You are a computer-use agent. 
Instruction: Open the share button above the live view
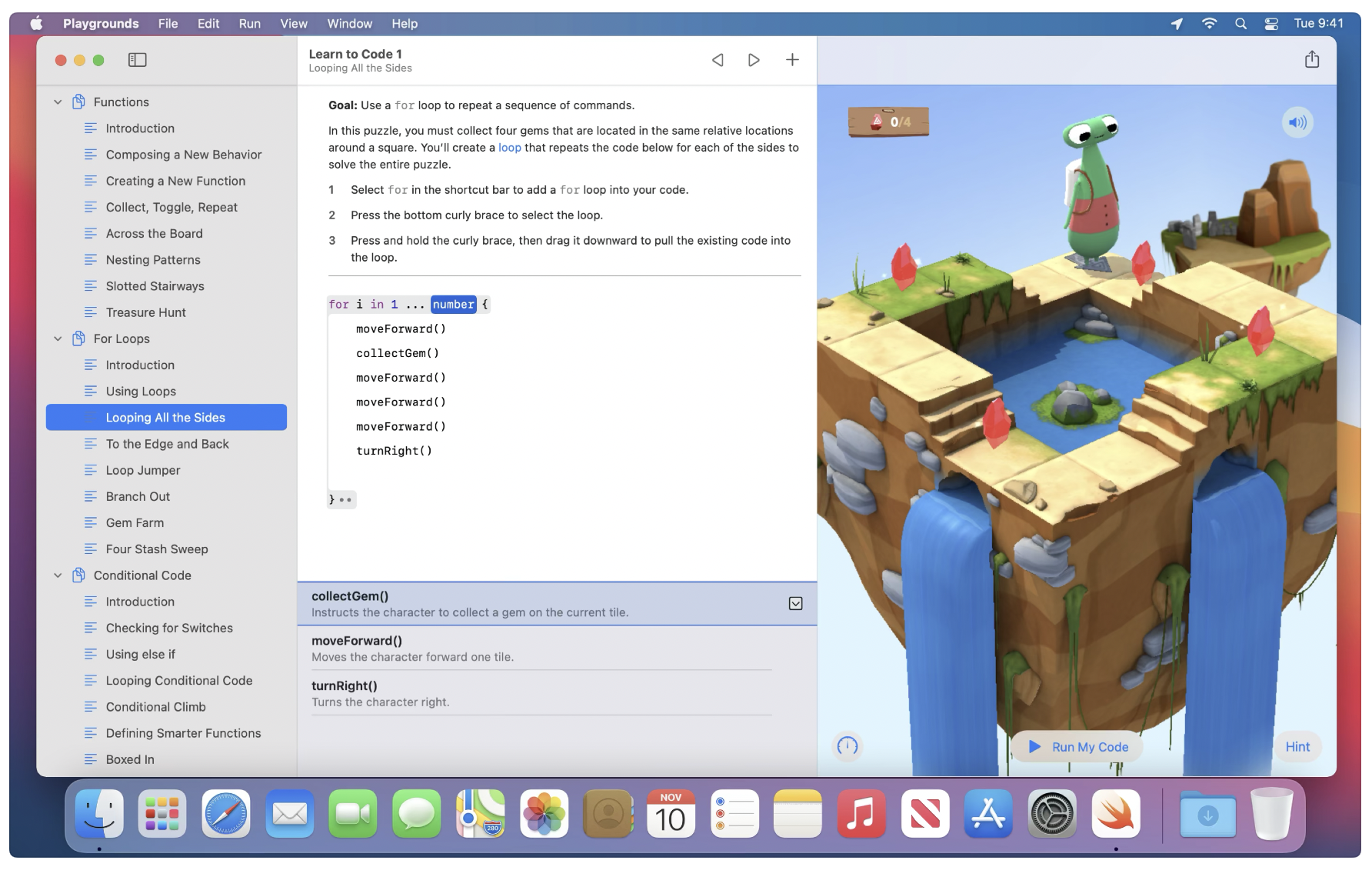(1312, 59)
